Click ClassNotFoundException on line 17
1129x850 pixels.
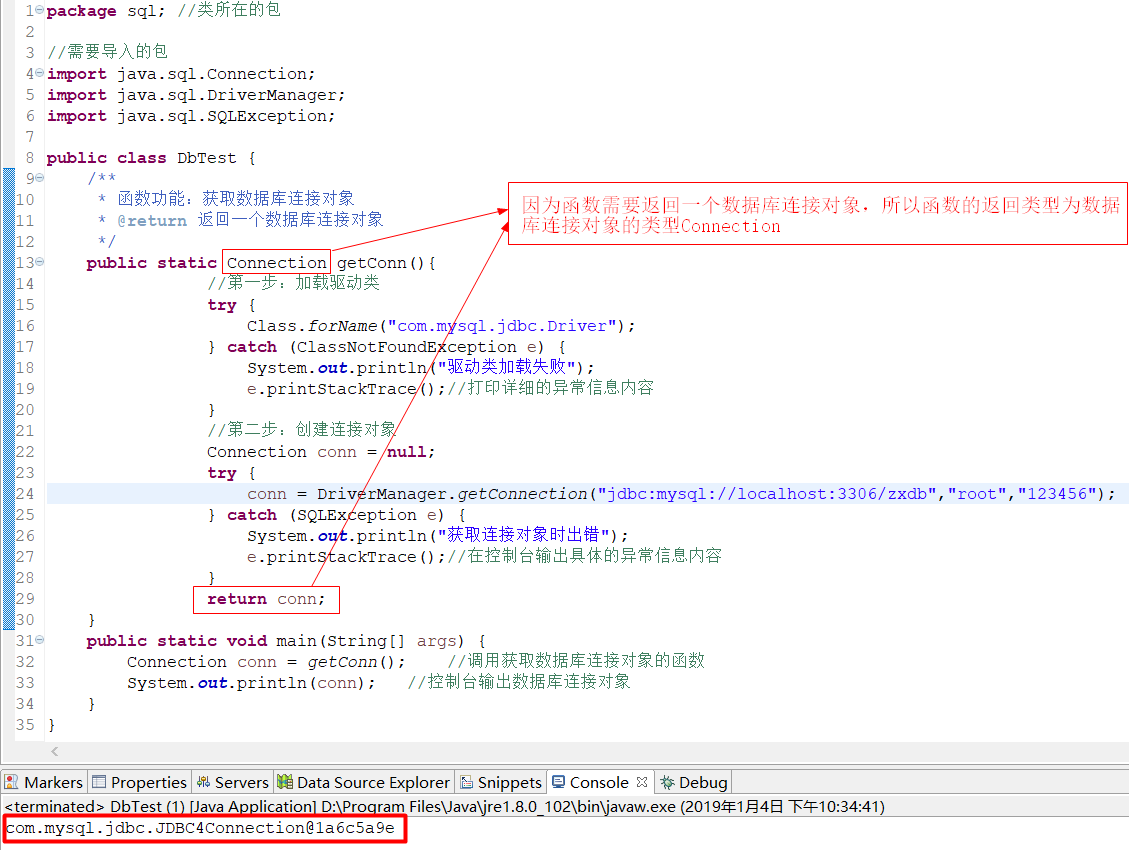coord(406,347)
